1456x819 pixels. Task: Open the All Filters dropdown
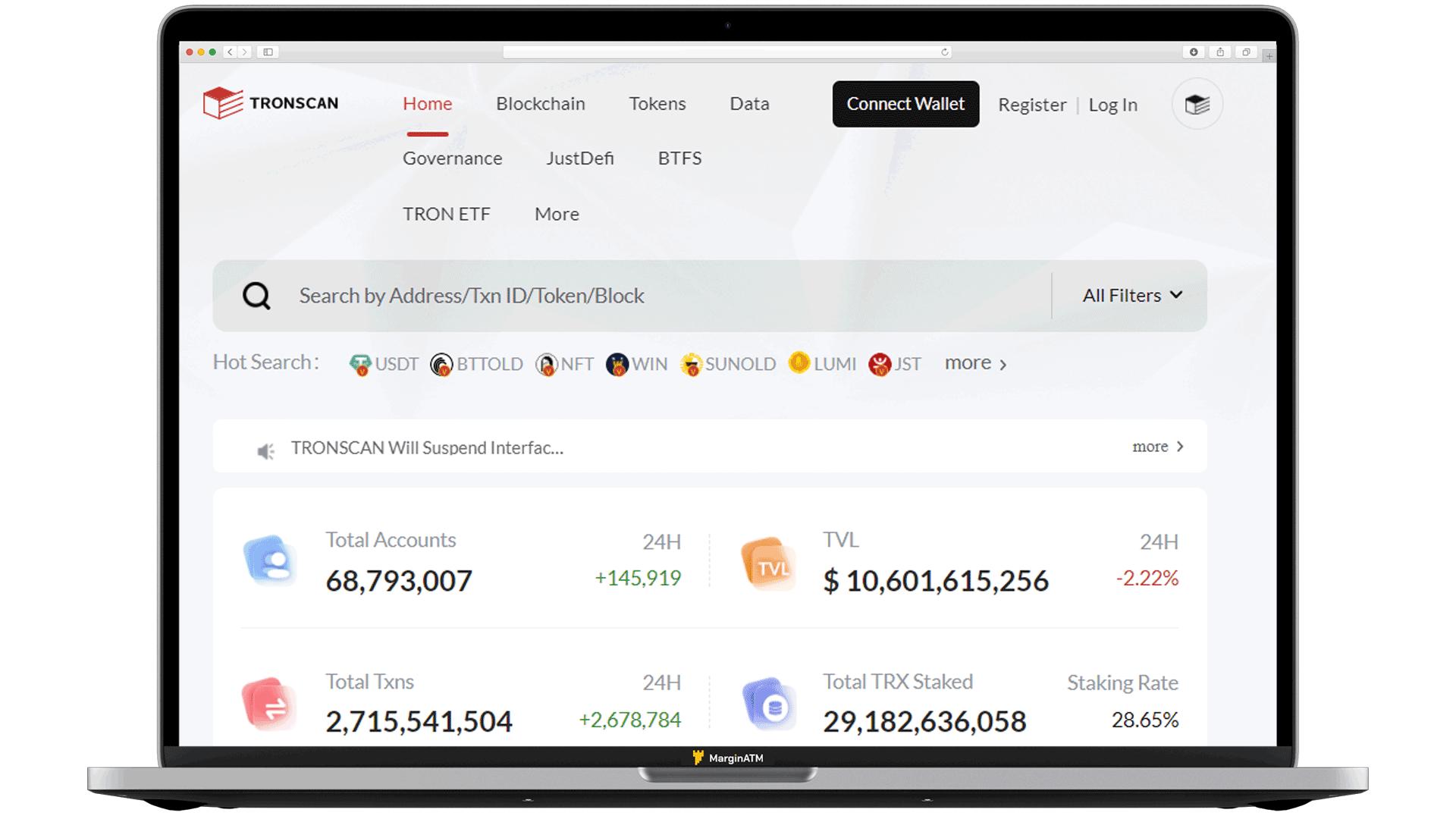click(x=1132, y=296)
